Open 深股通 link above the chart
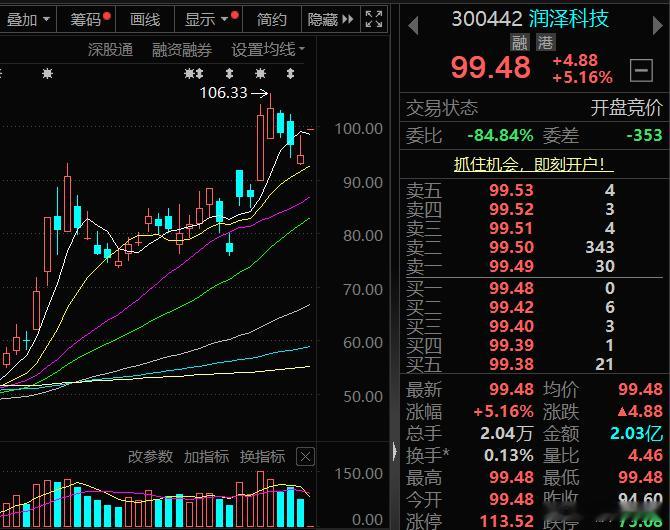The image size is (670, 530). coord(110,50)
